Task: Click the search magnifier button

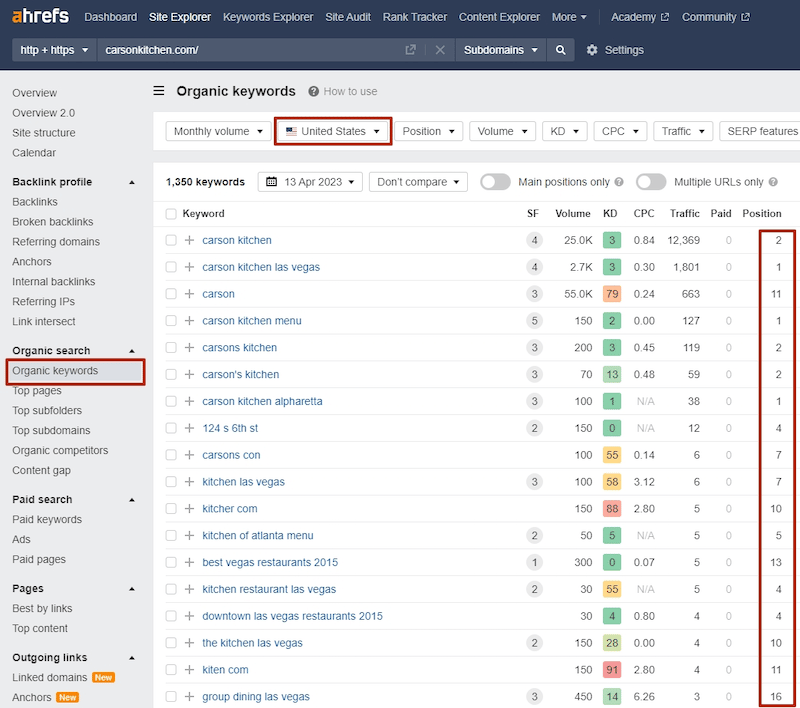Action: 561,50
